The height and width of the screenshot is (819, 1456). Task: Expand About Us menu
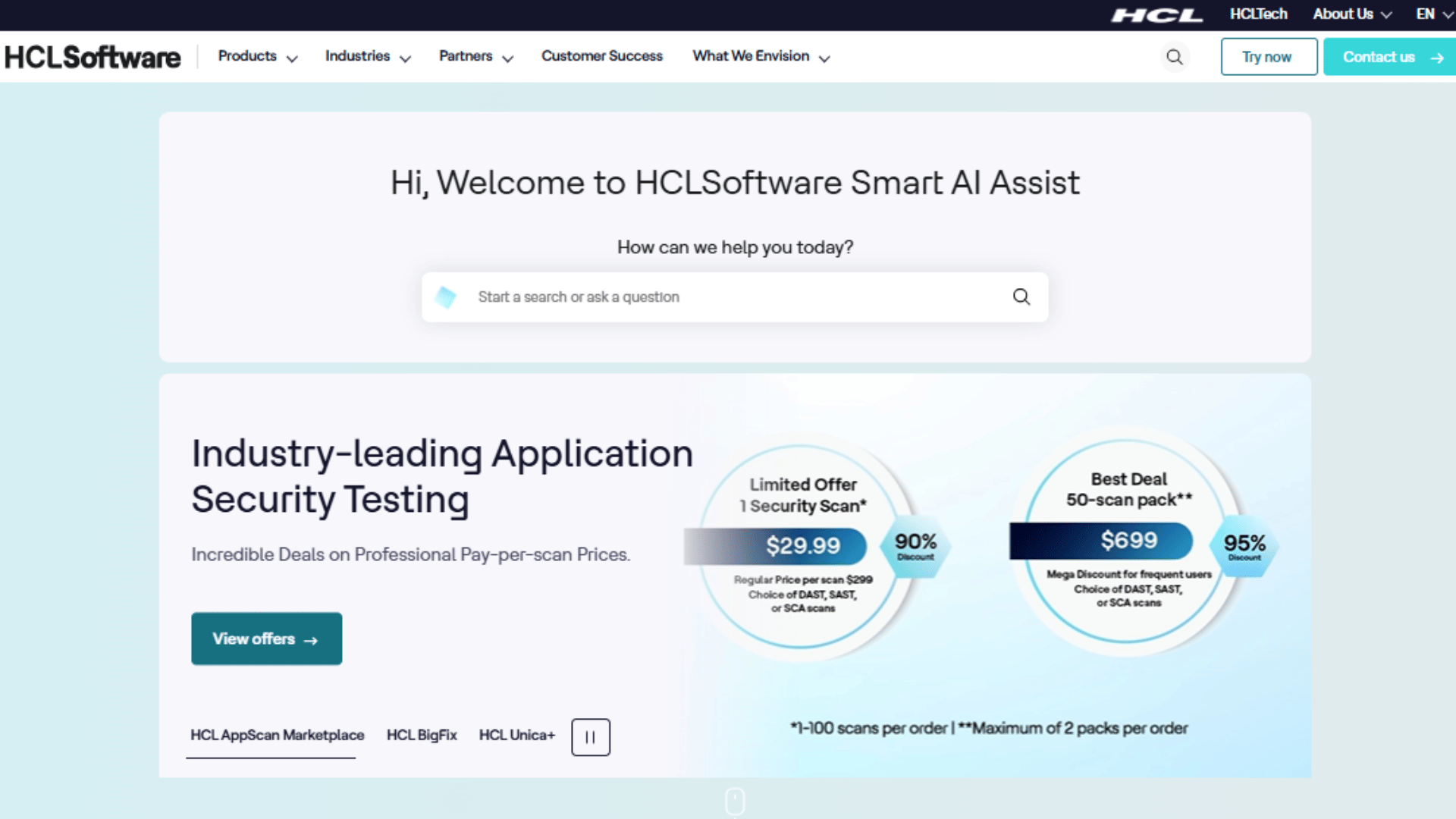(x=1352, y=14)
